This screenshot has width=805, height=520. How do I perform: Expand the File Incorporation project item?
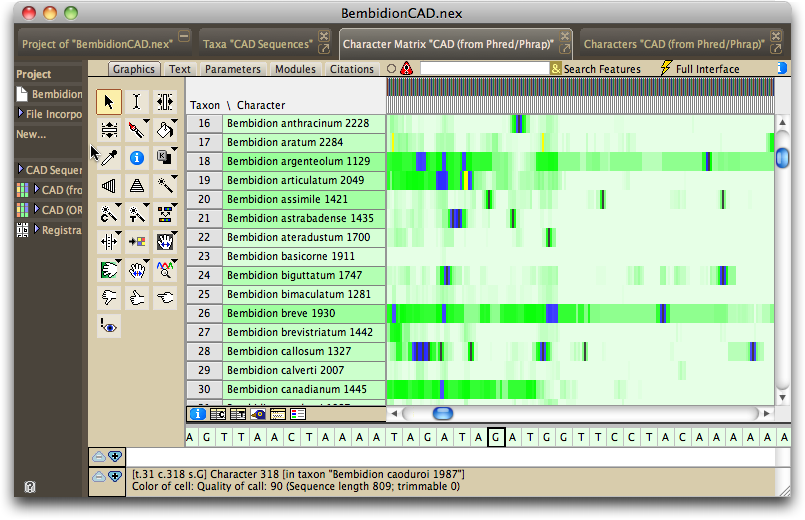click(21, 113)
